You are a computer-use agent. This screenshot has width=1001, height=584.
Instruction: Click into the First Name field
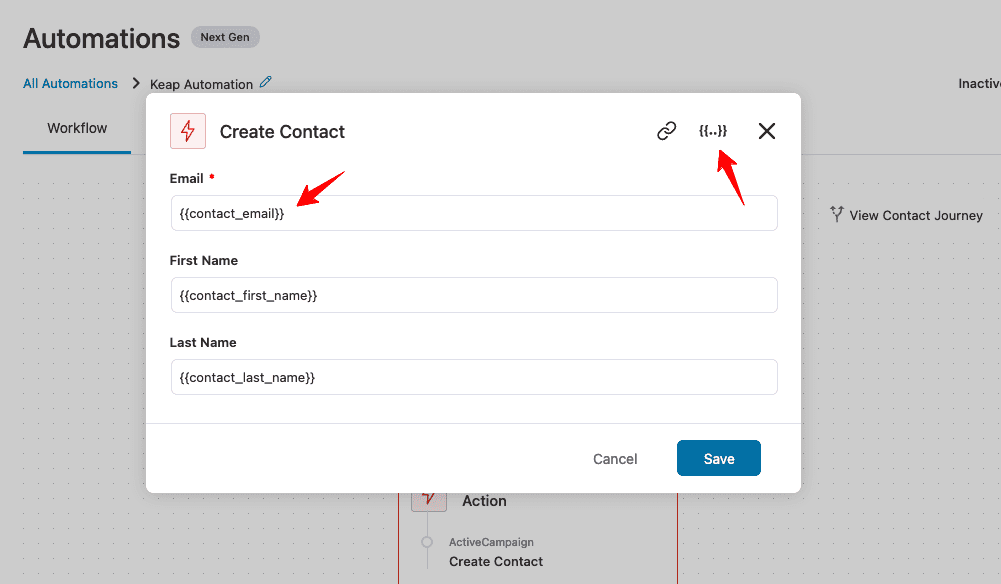pyautogui.click(x=474, y=295)
